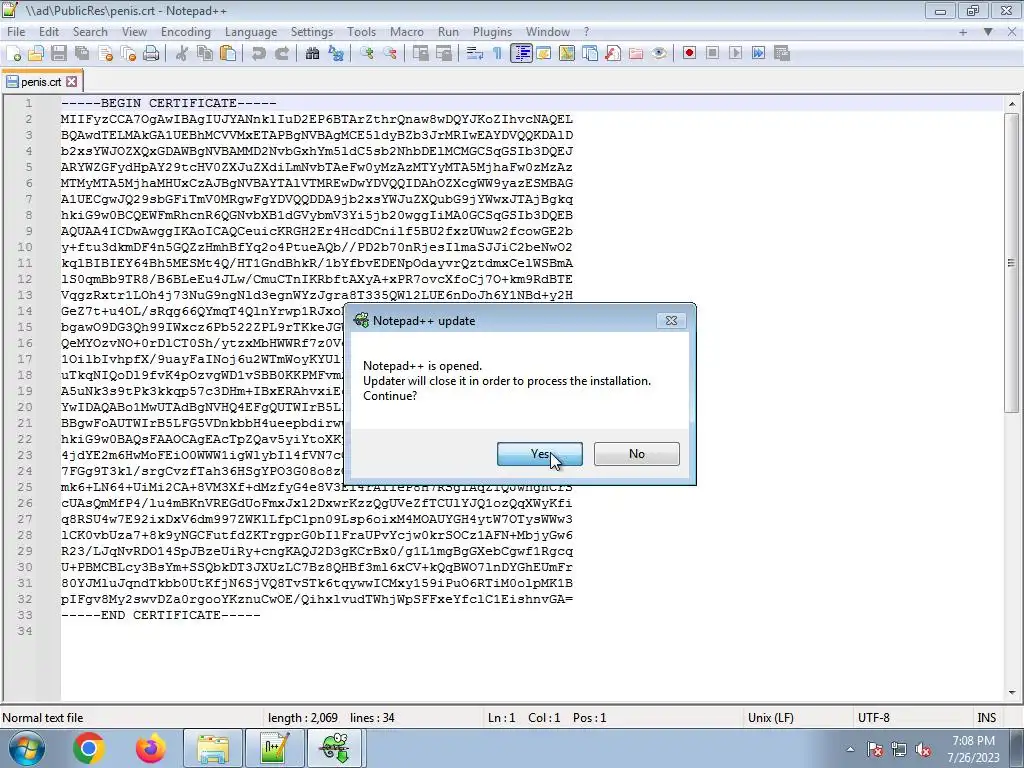Click the END CERTIFICATE line
Screen dimensions: 1024x768
[161, 615]
